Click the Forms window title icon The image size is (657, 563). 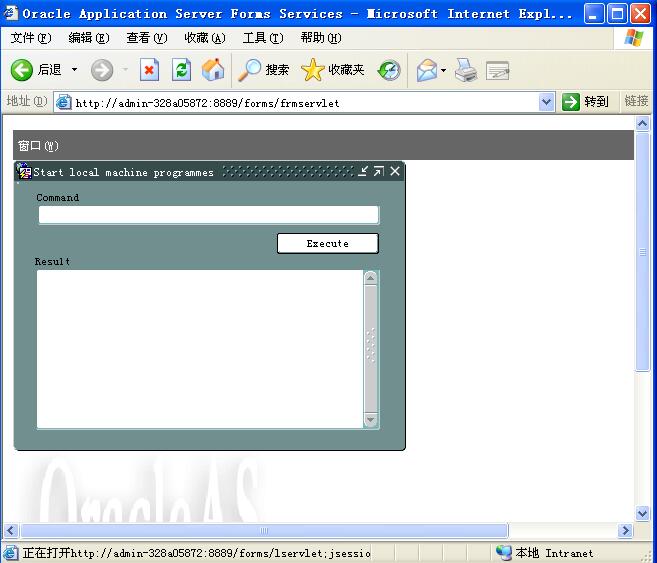coord(24,172)
